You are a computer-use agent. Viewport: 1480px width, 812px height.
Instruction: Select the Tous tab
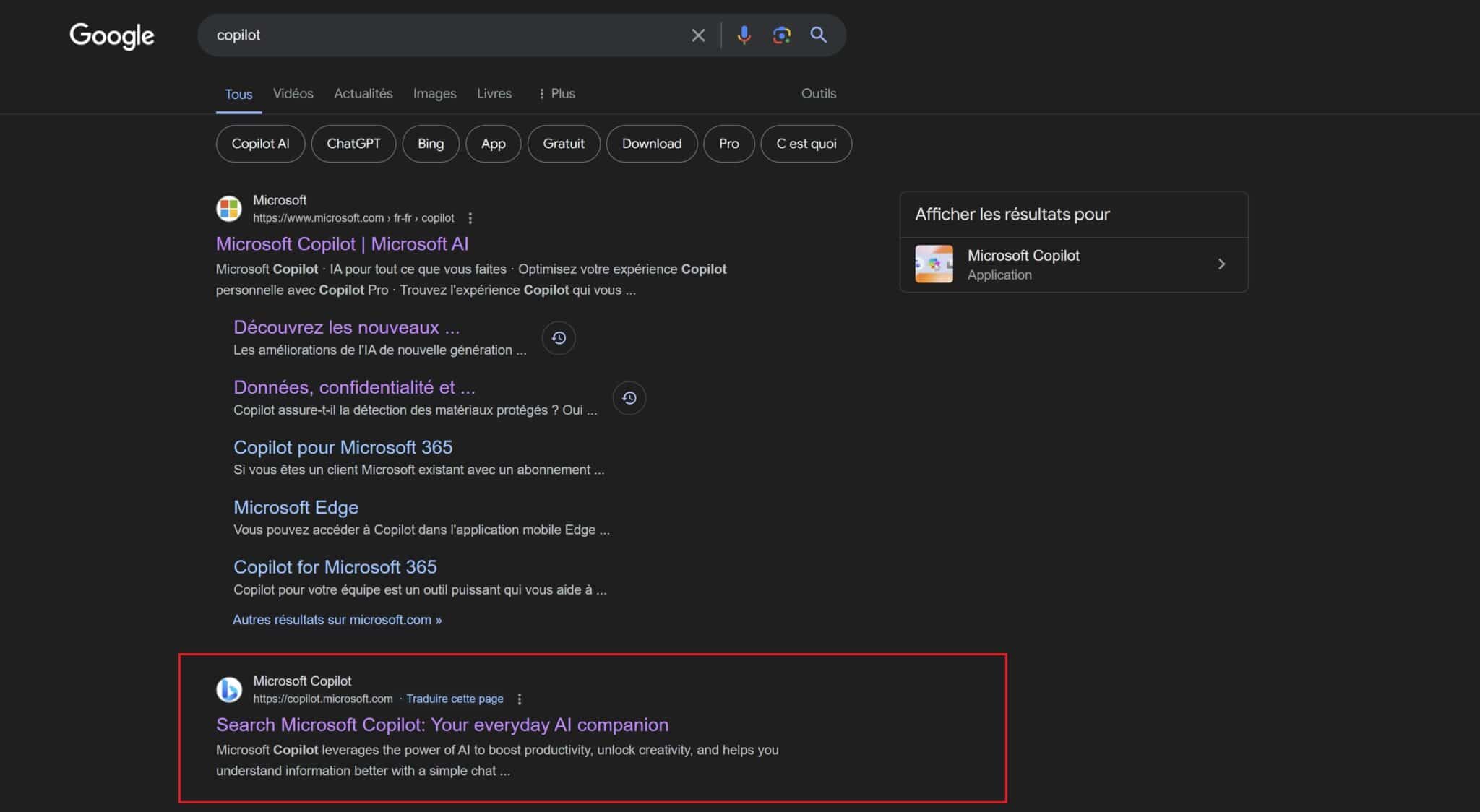(238, 94)
